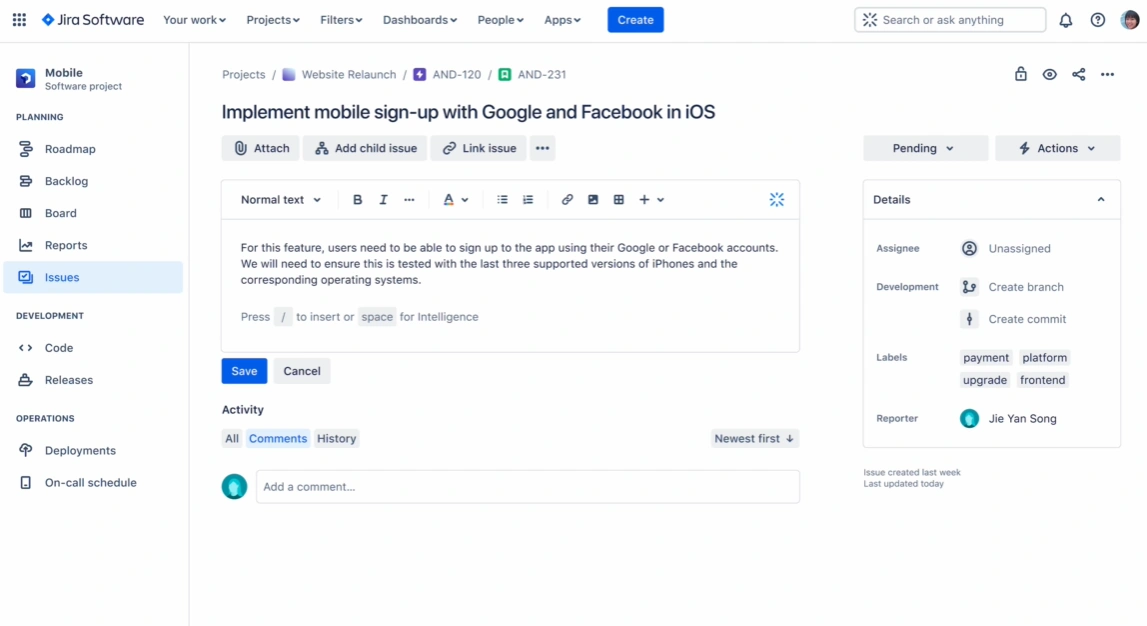This screenshot has height=626, width=1147.
Task: Open Code in sidebar
Action: [x=93, y=348]
